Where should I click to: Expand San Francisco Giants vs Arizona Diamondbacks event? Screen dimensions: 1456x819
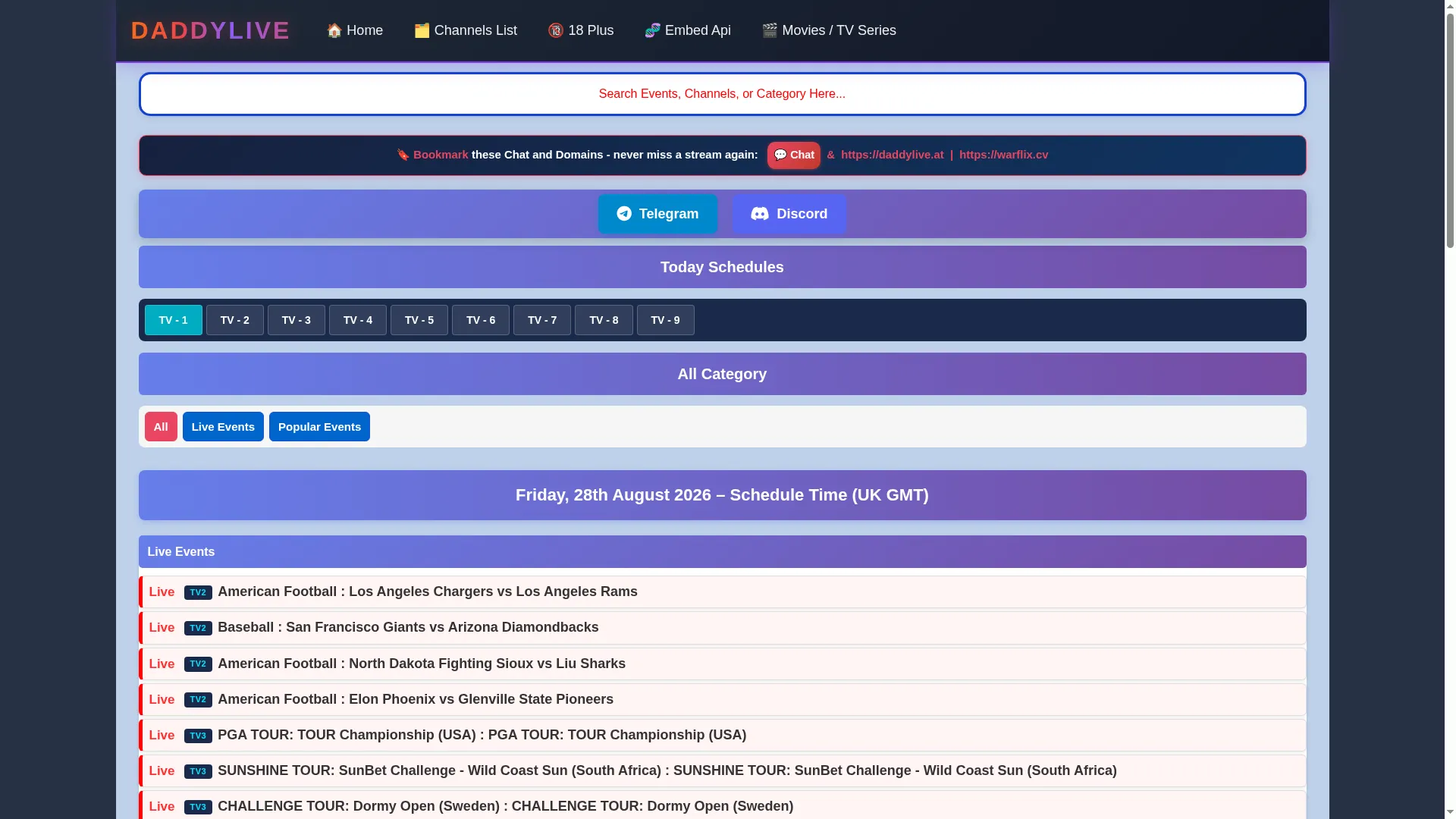point(722,628)
